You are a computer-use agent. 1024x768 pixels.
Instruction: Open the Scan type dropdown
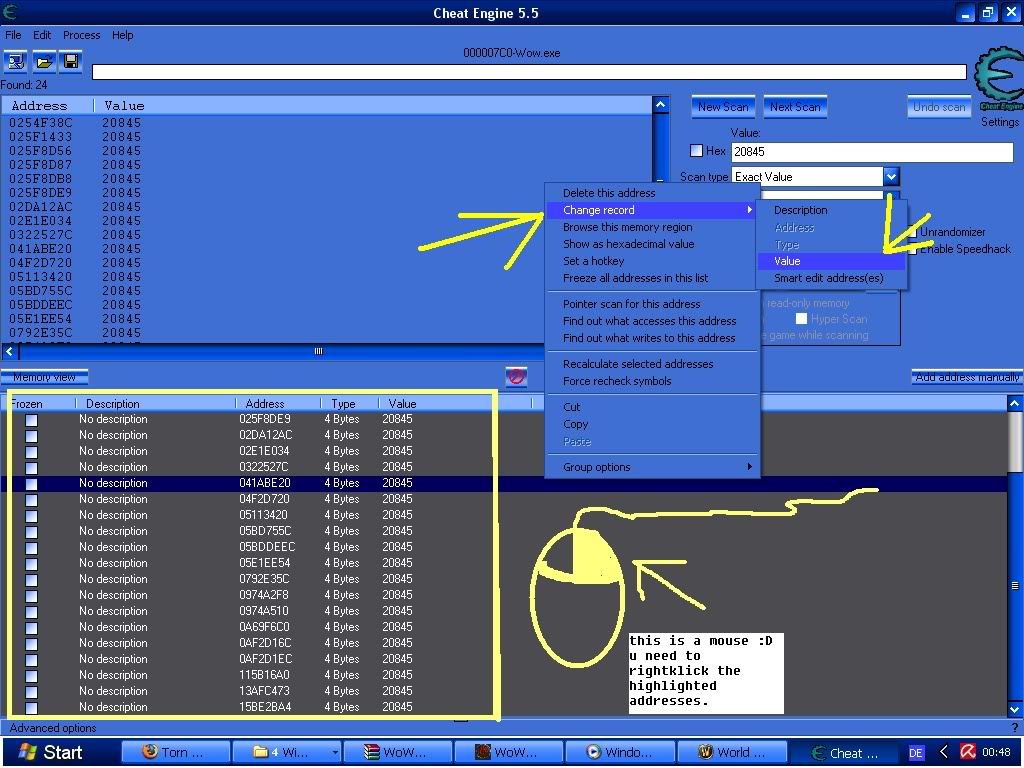pos(891,176)
